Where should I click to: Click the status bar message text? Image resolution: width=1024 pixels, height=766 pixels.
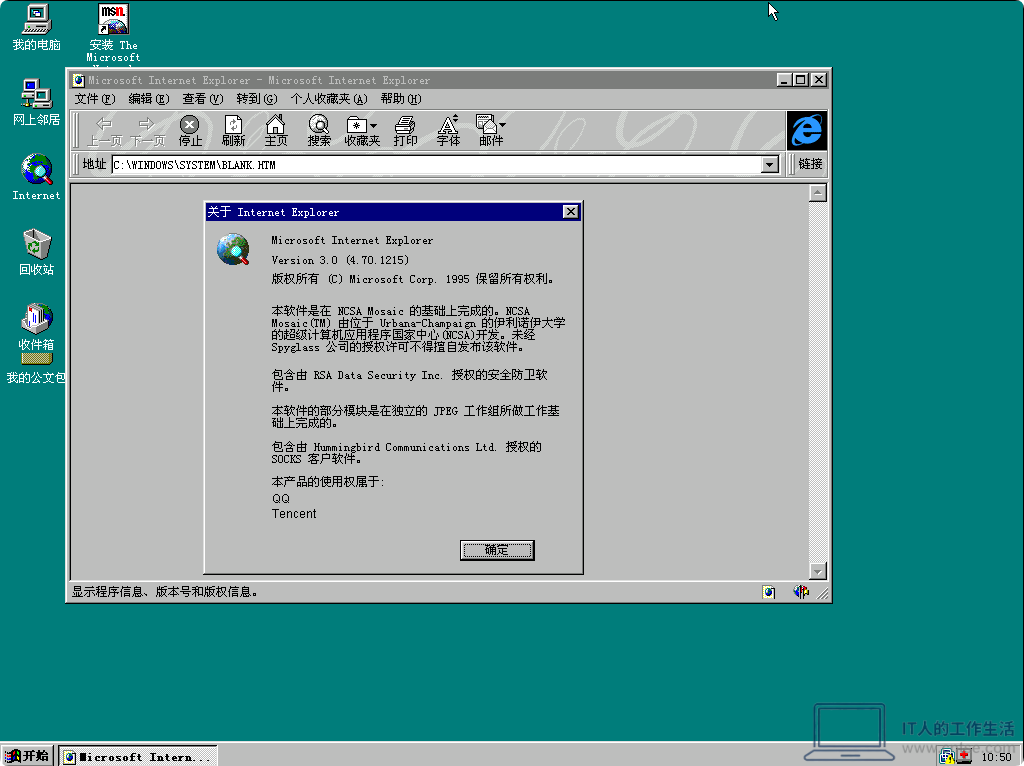pyautogui.click(x=164, y=592)
